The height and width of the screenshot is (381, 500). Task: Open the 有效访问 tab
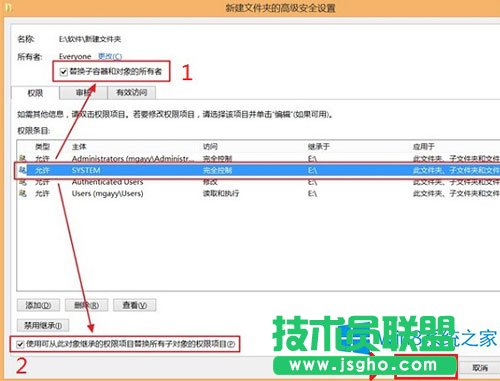click(132, 93)
